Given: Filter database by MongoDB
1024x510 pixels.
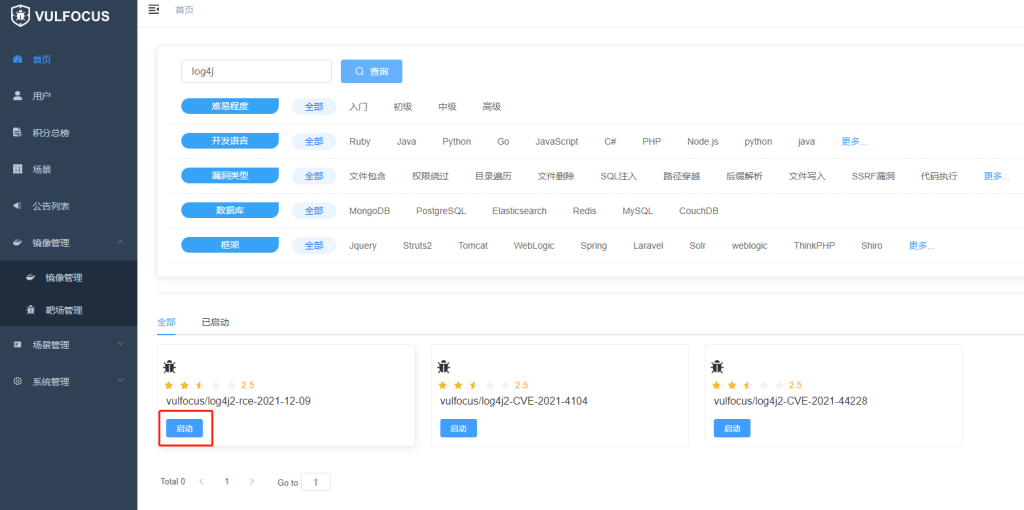Looking at the screenshot, I should 370,211.
